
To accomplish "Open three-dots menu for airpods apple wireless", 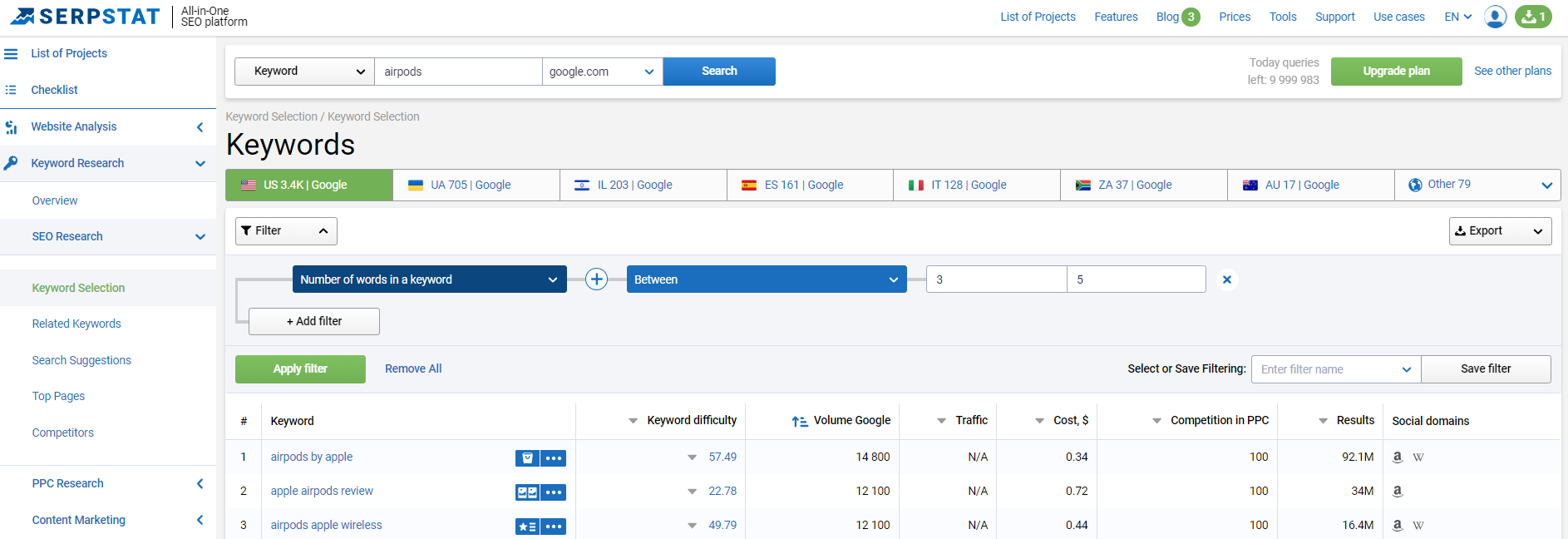I will tap(554, 527).
